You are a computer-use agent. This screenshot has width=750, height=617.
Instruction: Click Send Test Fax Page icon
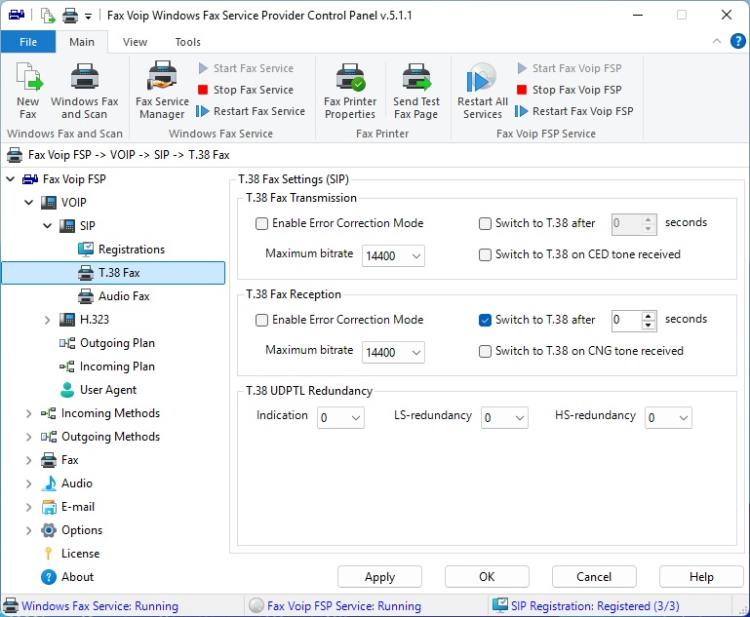click(416, 78)
